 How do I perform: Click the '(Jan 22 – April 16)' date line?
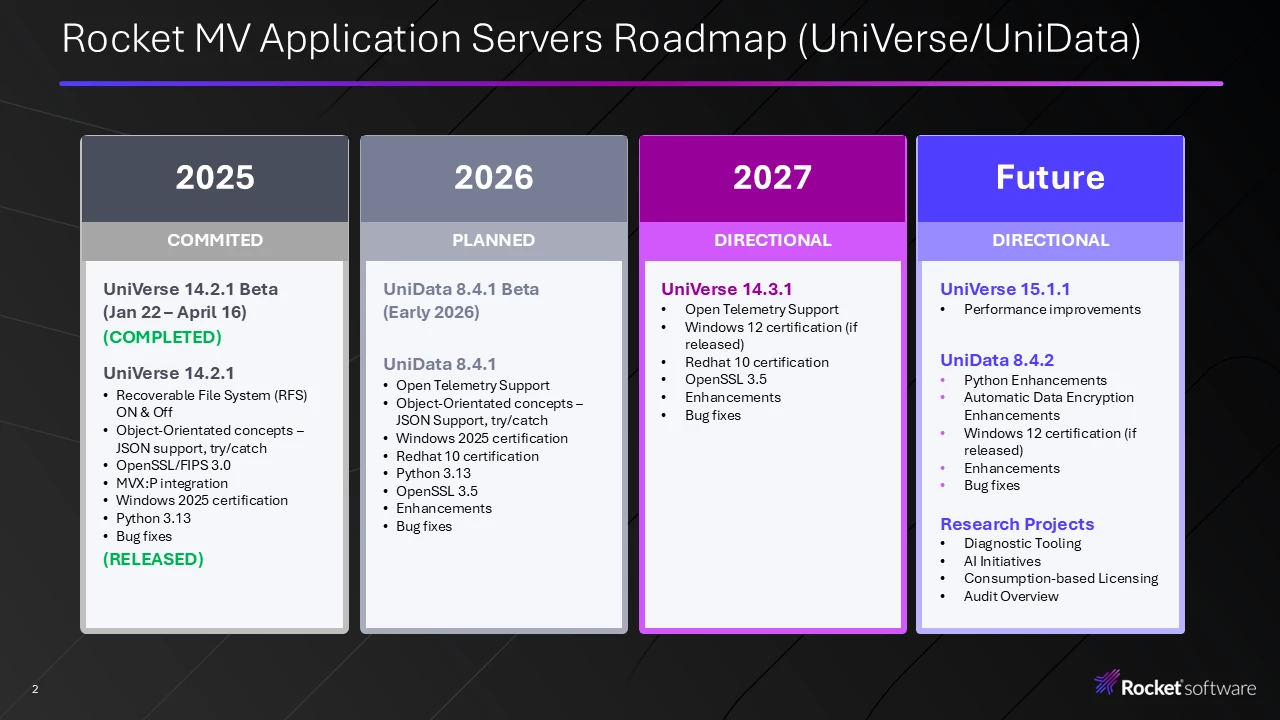pyautogui.click(x=177, y=312)
